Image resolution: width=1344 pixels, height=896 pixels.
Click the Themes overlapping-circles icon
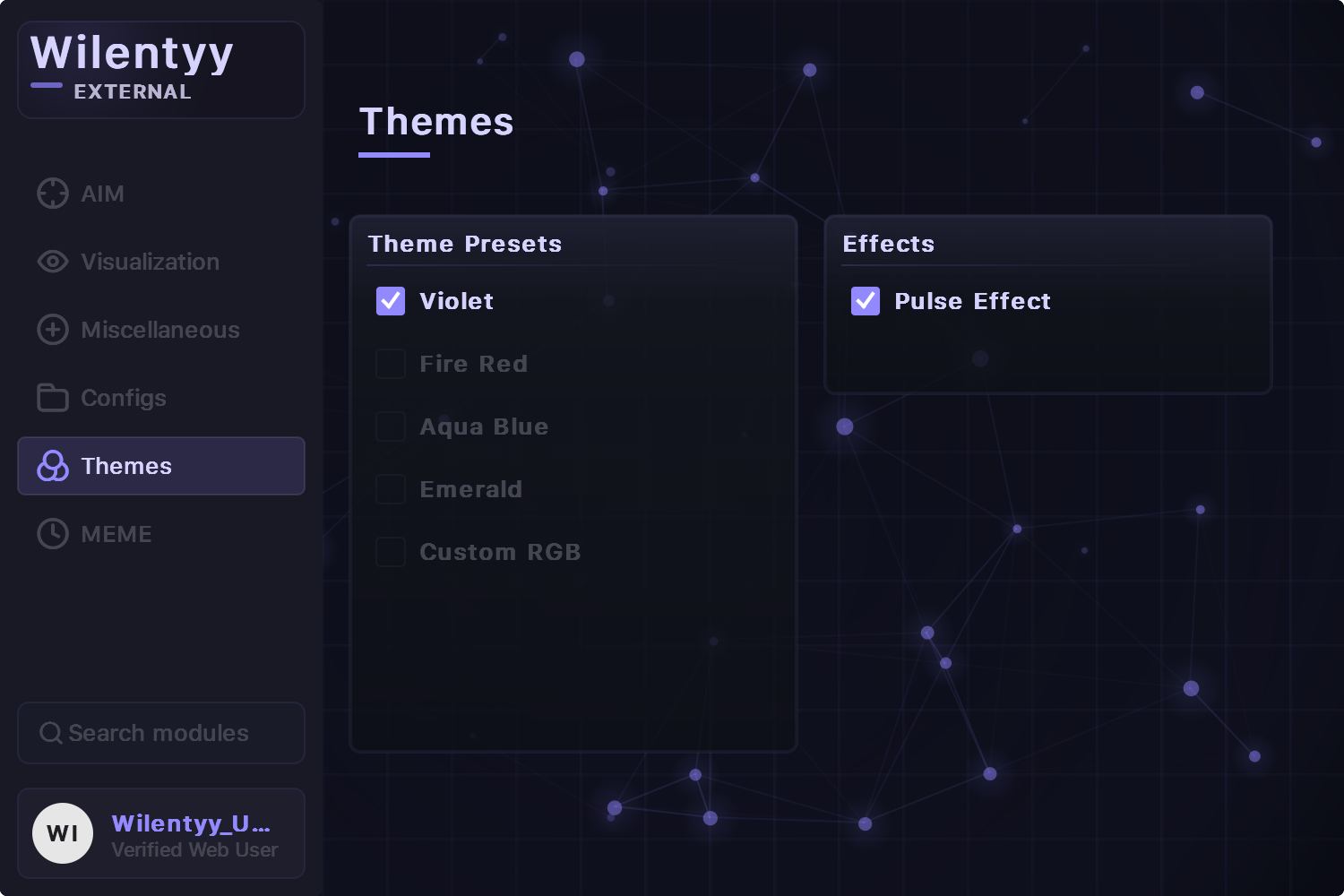[53, 466]
